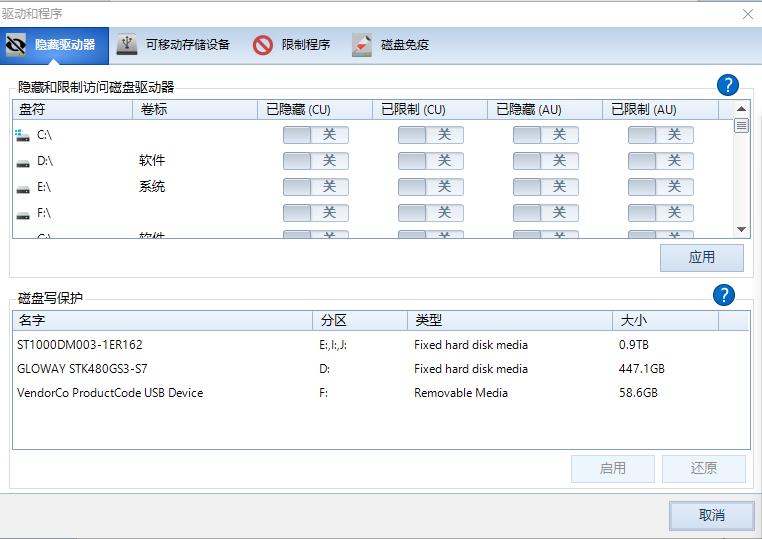This screenshot has width=762, height=539.
Task: Click the drive list scrollbar thumb
Action: (741, 125)
